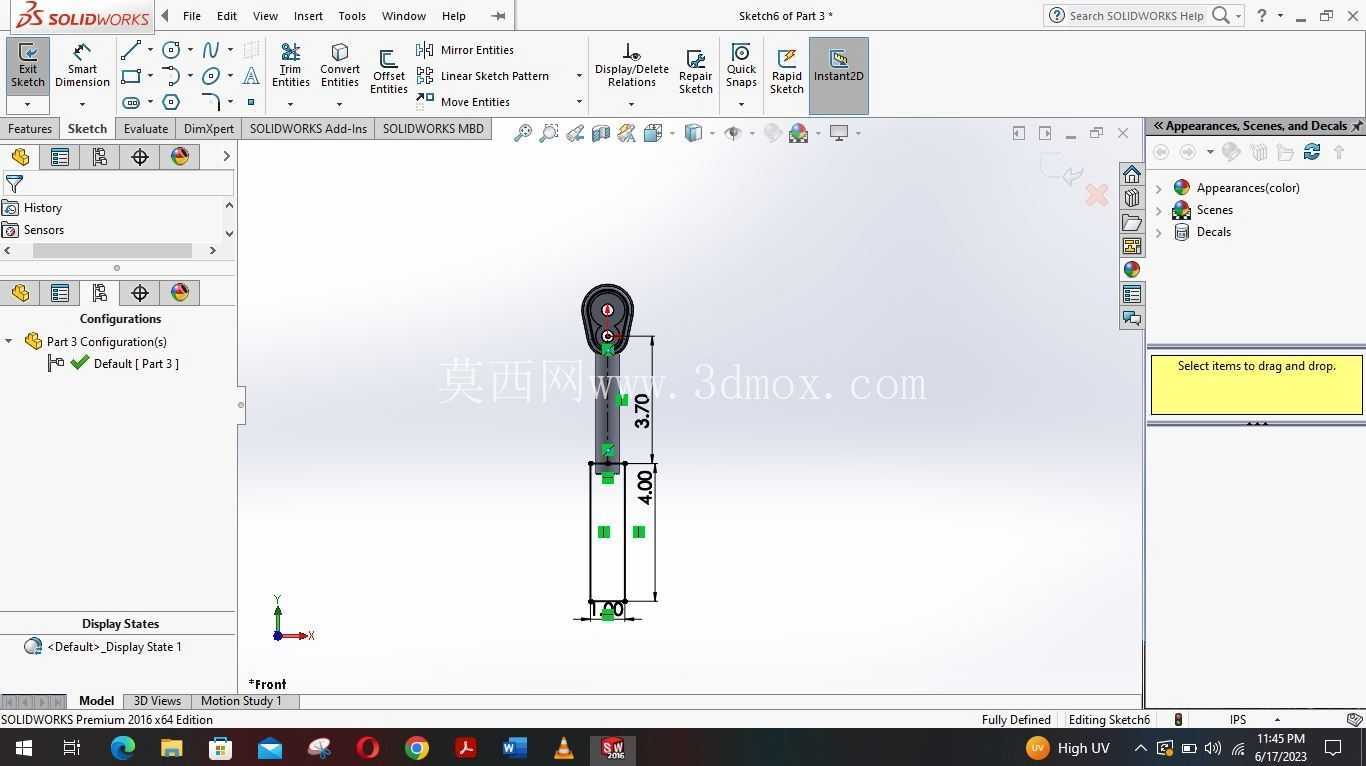This screenshot has height=766, width=1366.
Task: Click the Linear Sketch Pattern button
Action: pyautogui.click(x=483, y=76)
